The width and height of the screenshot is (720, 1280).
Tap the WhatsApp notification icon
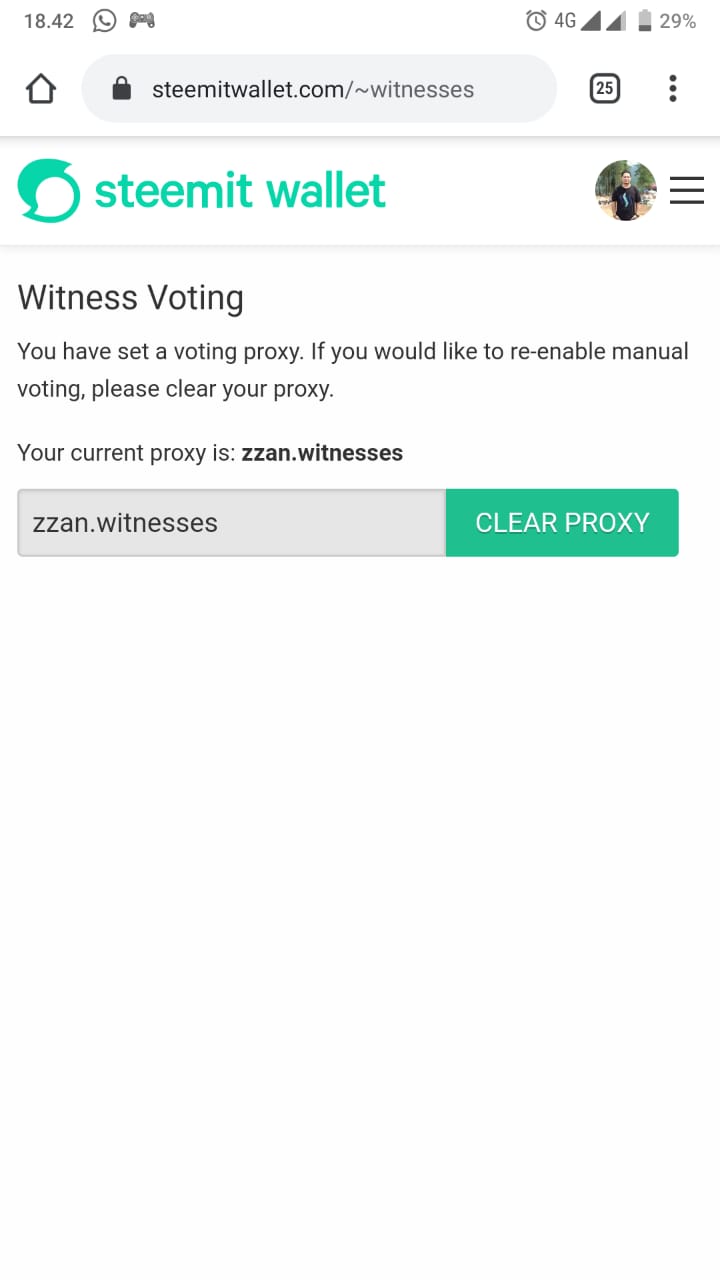pos(104,20)
